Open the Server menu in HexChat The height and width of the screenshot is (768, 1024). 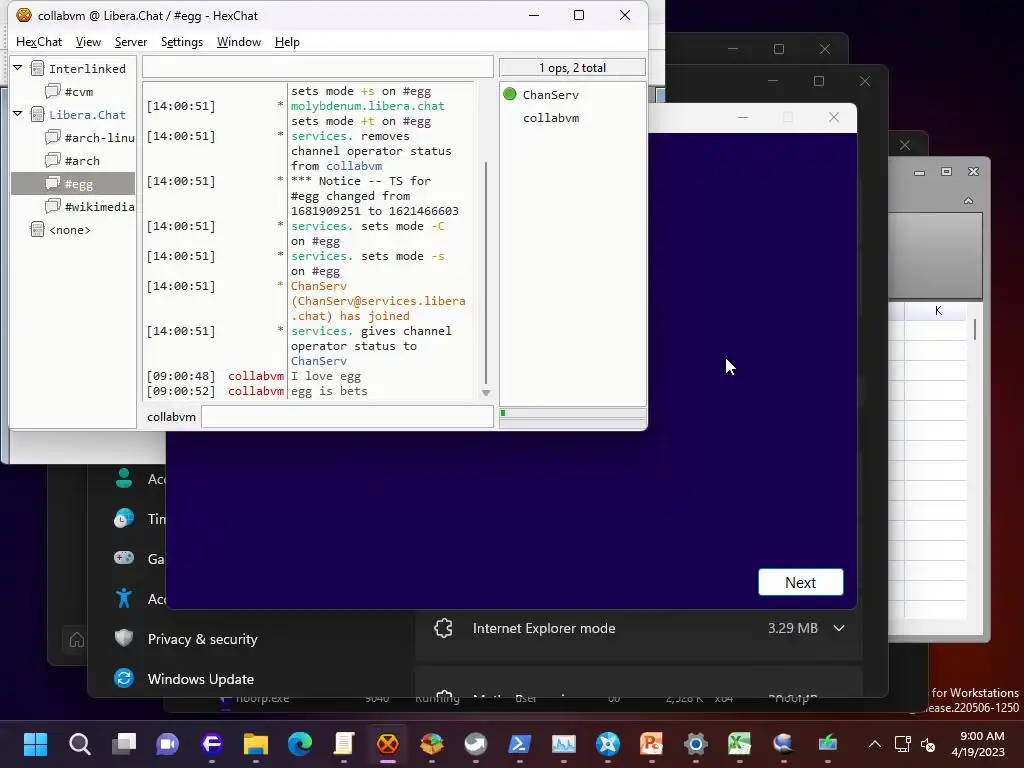(x=131, y=42)
